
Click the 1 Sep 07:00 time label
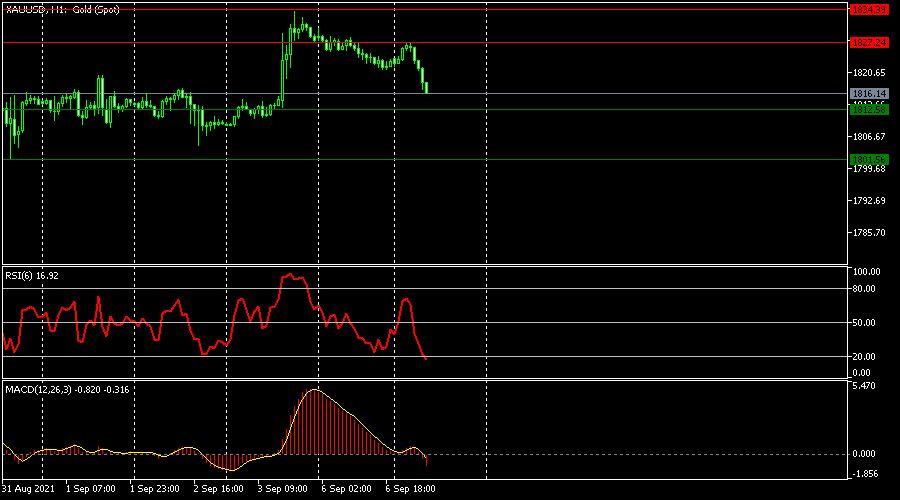tap(91, 489)
